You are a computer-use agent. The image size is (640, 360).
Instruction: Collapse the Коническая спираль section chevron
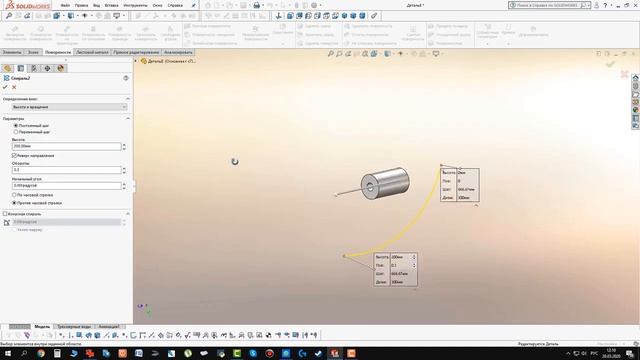(x=128, y=214)
